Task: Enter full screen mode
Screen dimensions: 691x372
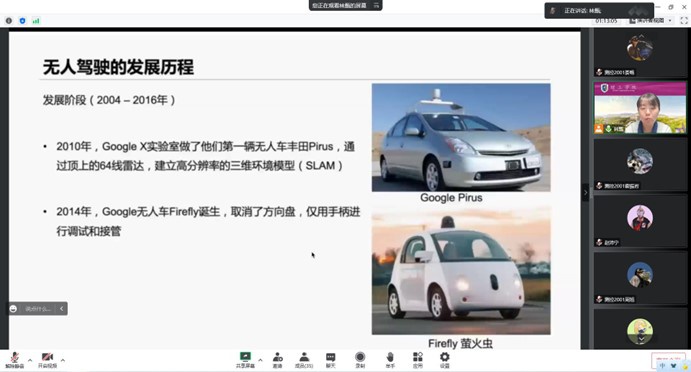Action: (x=684, y=21)
